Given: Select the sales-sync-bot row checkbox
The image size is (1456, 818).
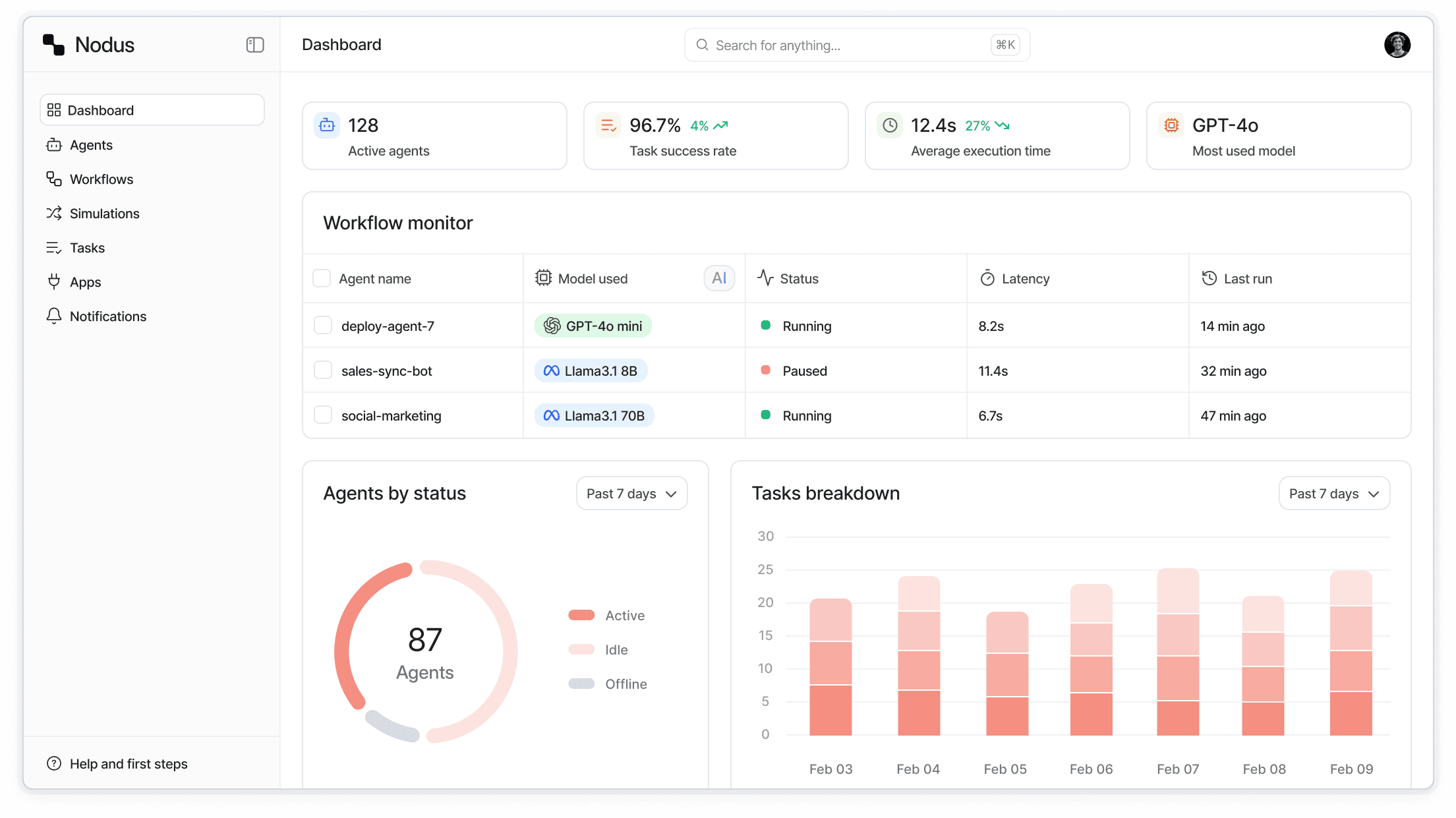Looking at the screenshot, I should click(322, 370).
